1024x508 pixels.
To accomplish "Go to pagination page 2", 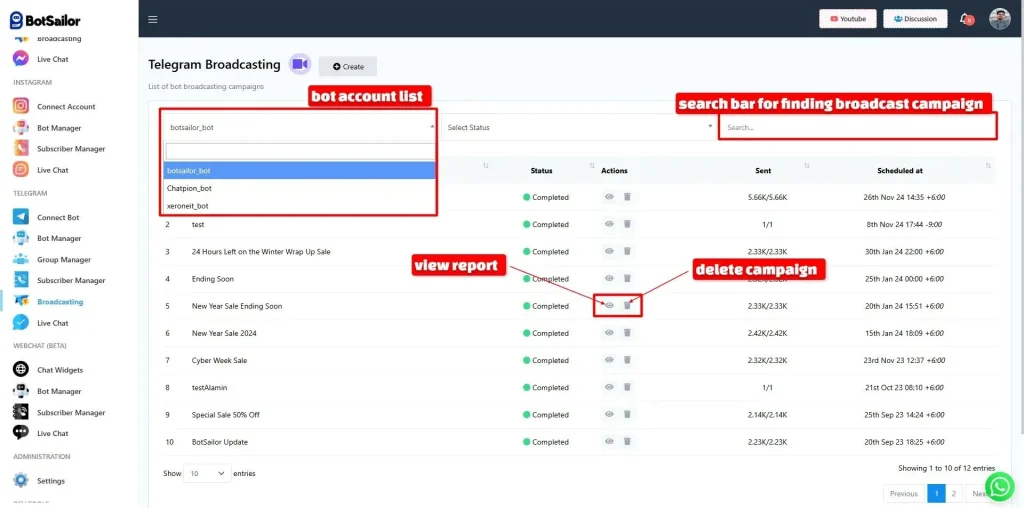I will 954,494.
